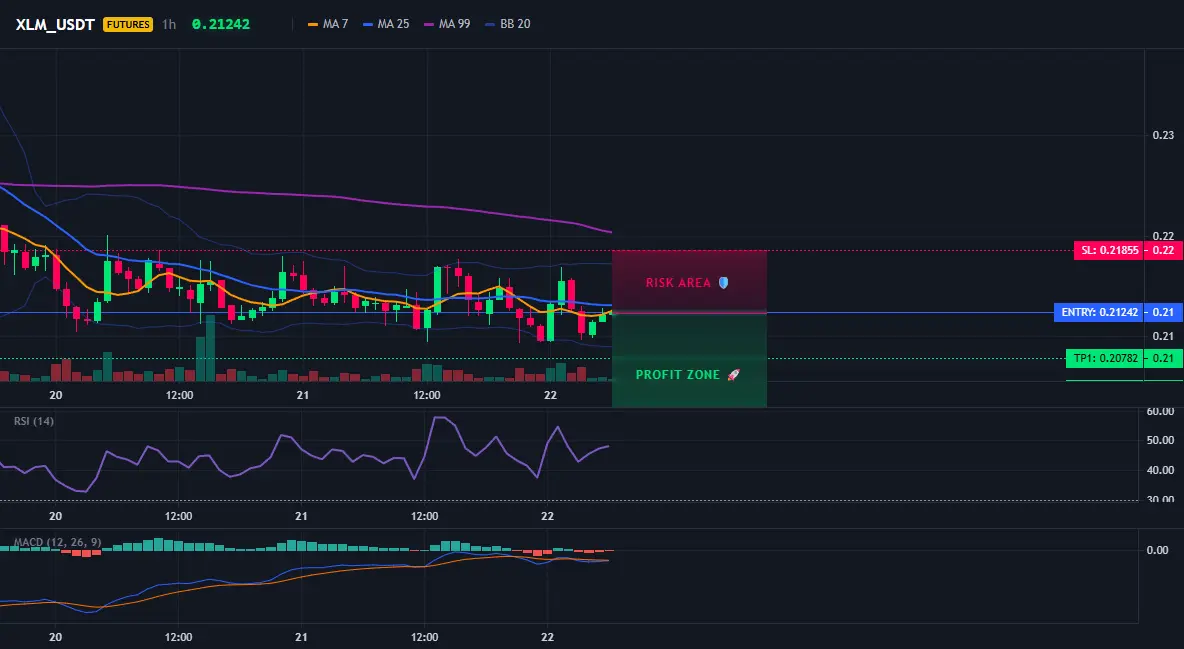The height and width of the screenshot is (649, 1184).
Task: Click the 0.21242 current price value
Action: pos(220,24)
